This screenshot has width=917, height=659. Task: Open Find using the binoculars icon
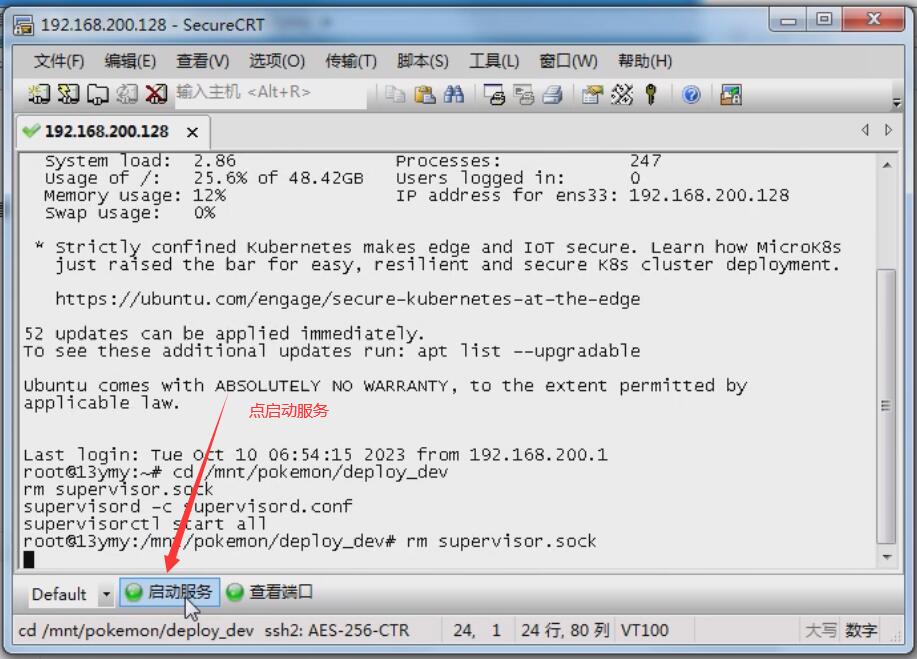(454, 94)
